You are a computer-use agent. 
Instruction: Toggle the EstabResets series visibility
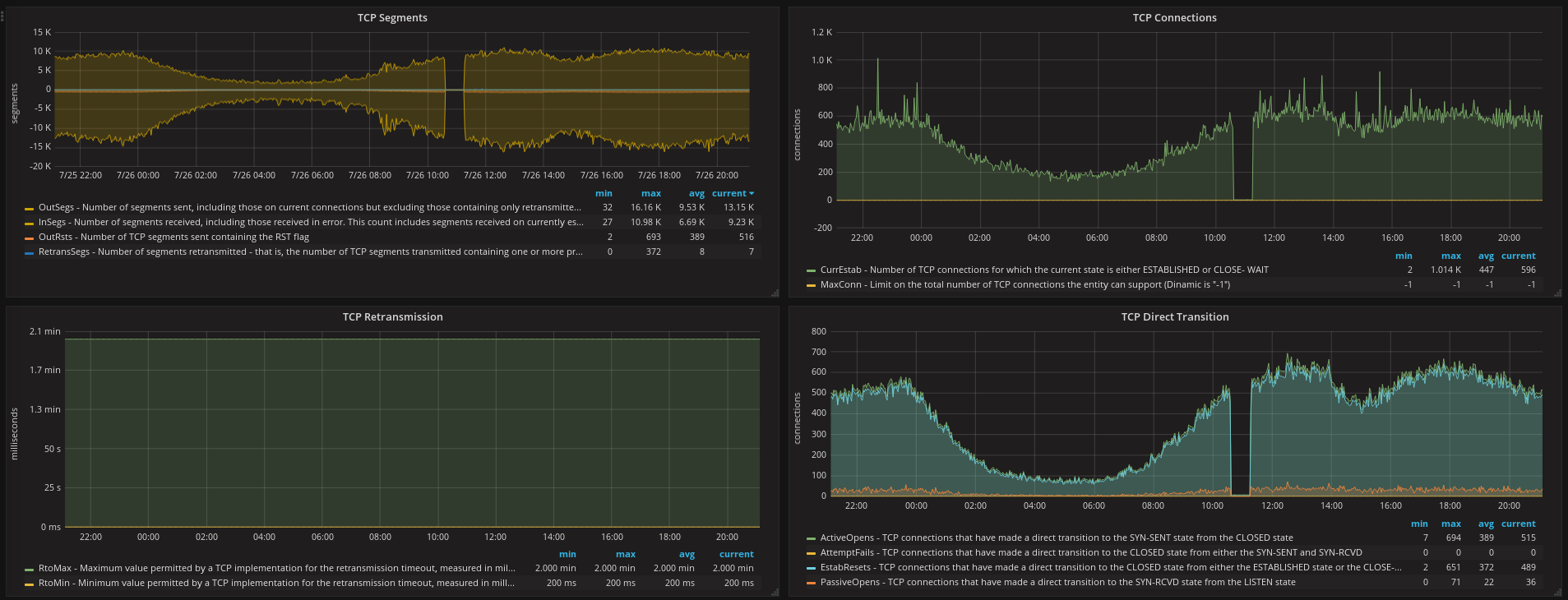pos(1111,567)
